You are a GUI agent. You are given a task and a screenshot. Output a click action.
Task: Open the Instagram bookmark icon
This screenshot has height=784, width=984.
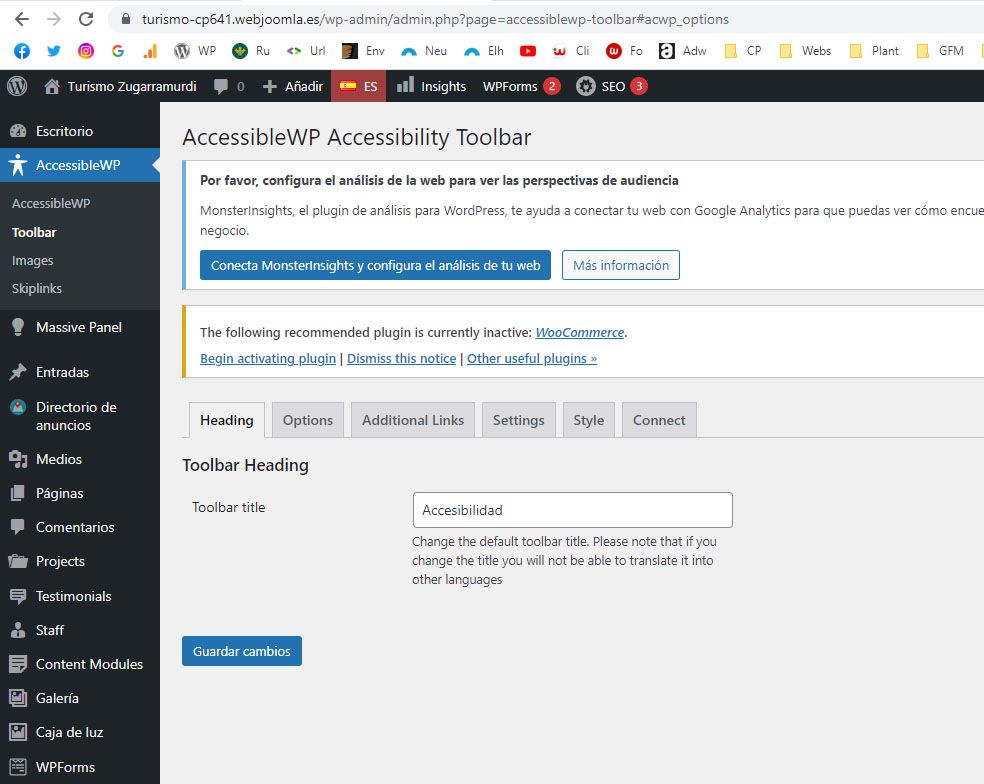click(86, 51)
